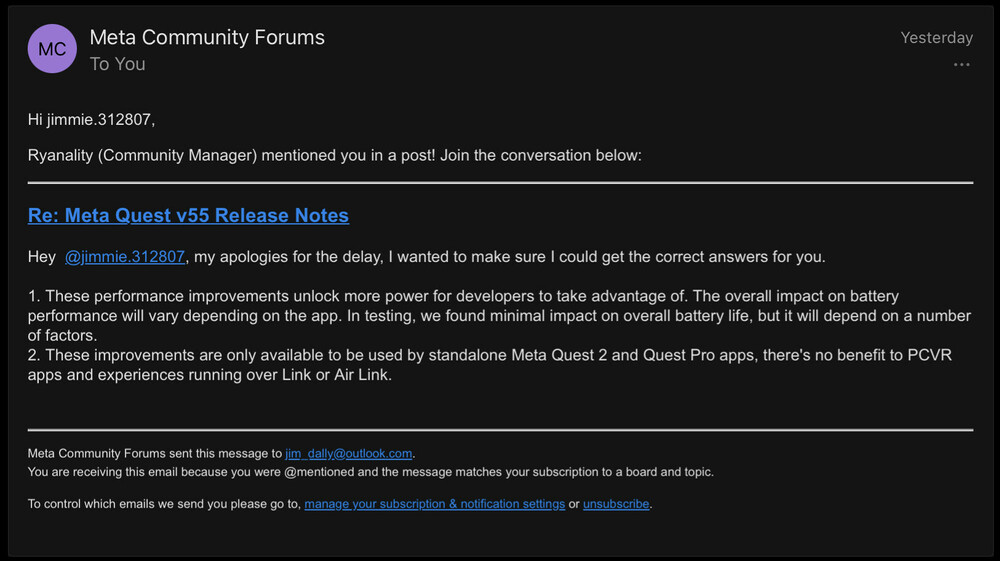This screenshot has height=561, width=1000.
Task: Click the @jimmie.312807 mention link
Action: coord(125,257)
